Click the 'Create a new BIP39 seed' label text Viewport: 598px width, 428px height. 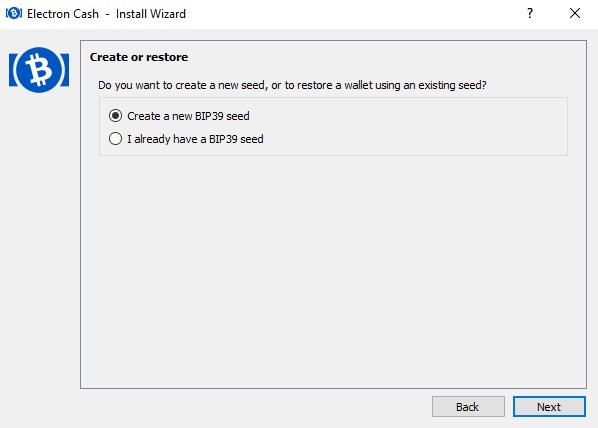188,116
